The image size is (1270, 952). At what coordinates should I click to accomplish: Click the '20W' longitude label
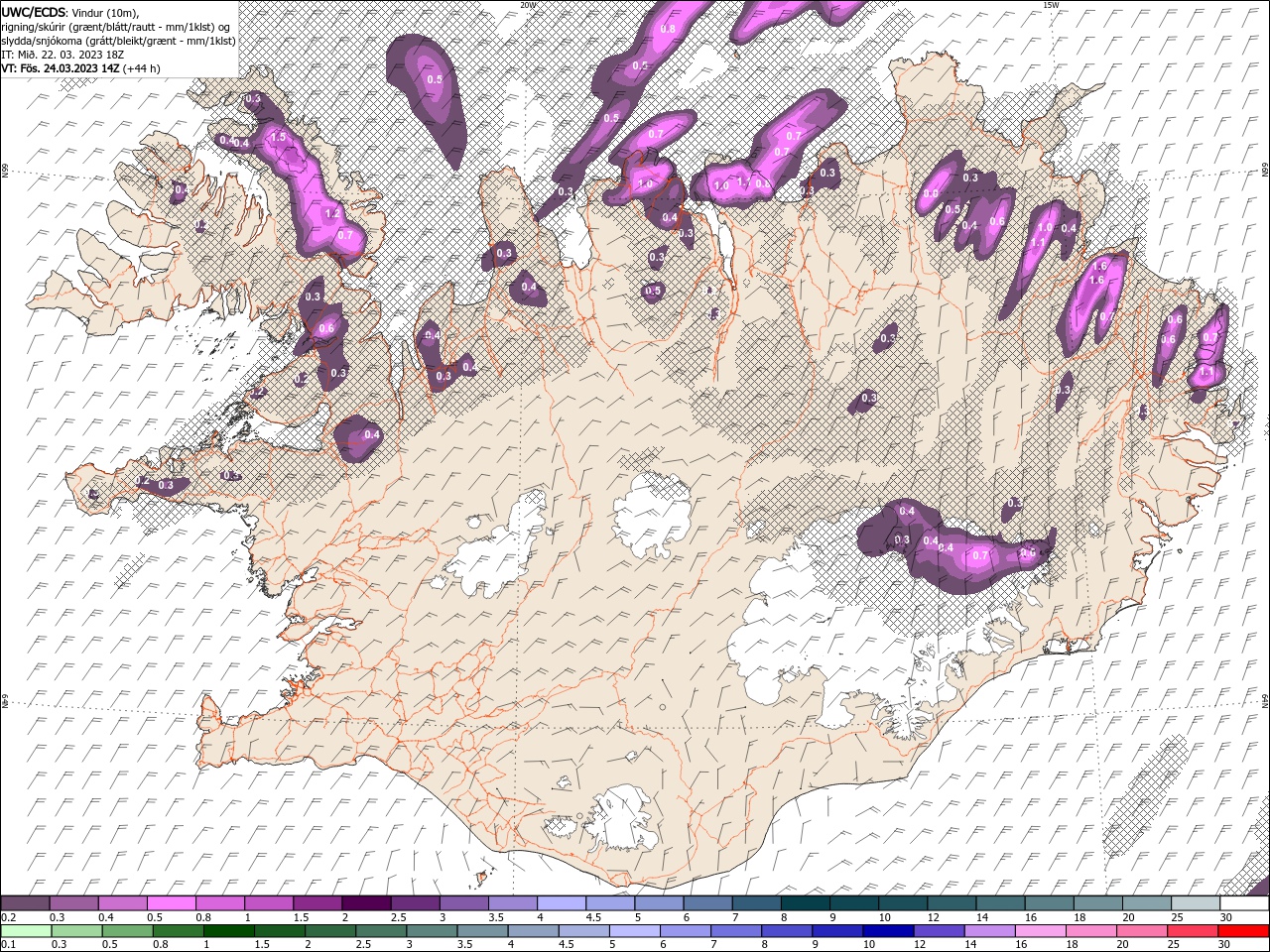[x=528, y=5]
